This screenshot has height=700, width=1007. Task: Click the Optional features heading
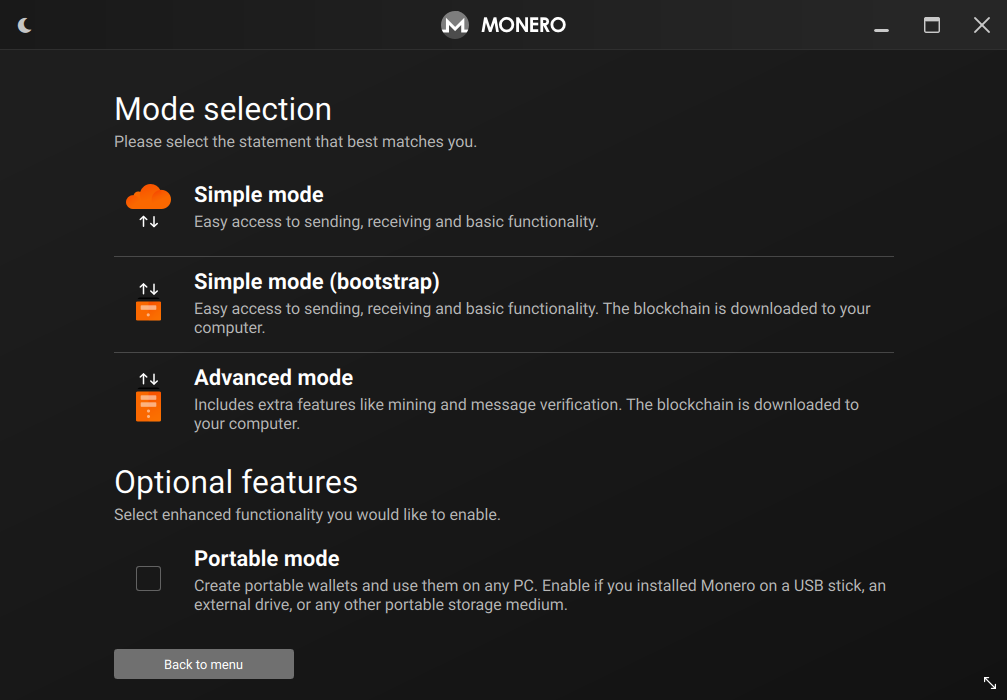click(236, 483)
